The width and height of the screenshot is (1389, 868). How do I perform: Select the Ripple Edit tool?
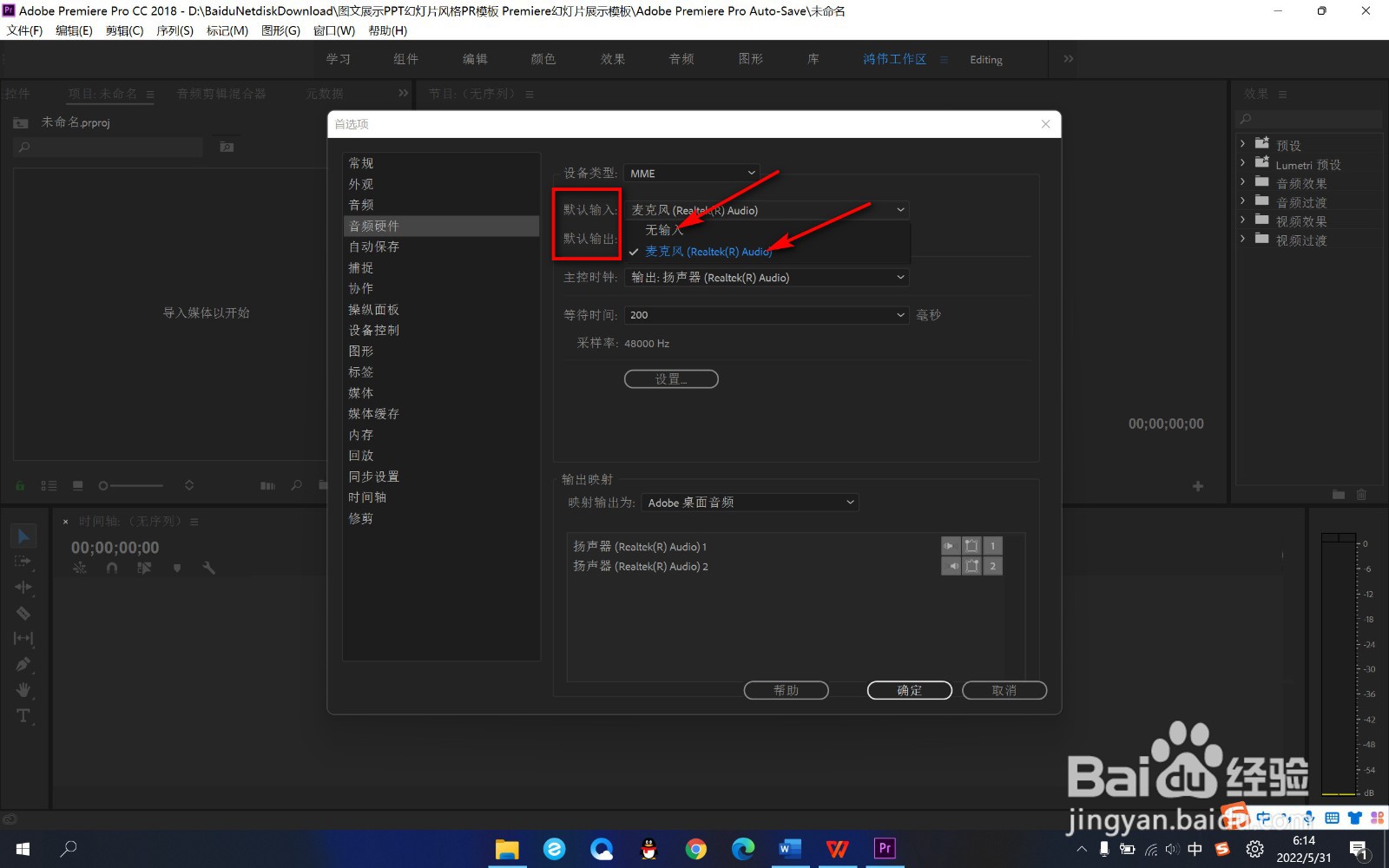click(x=23, y=588)
